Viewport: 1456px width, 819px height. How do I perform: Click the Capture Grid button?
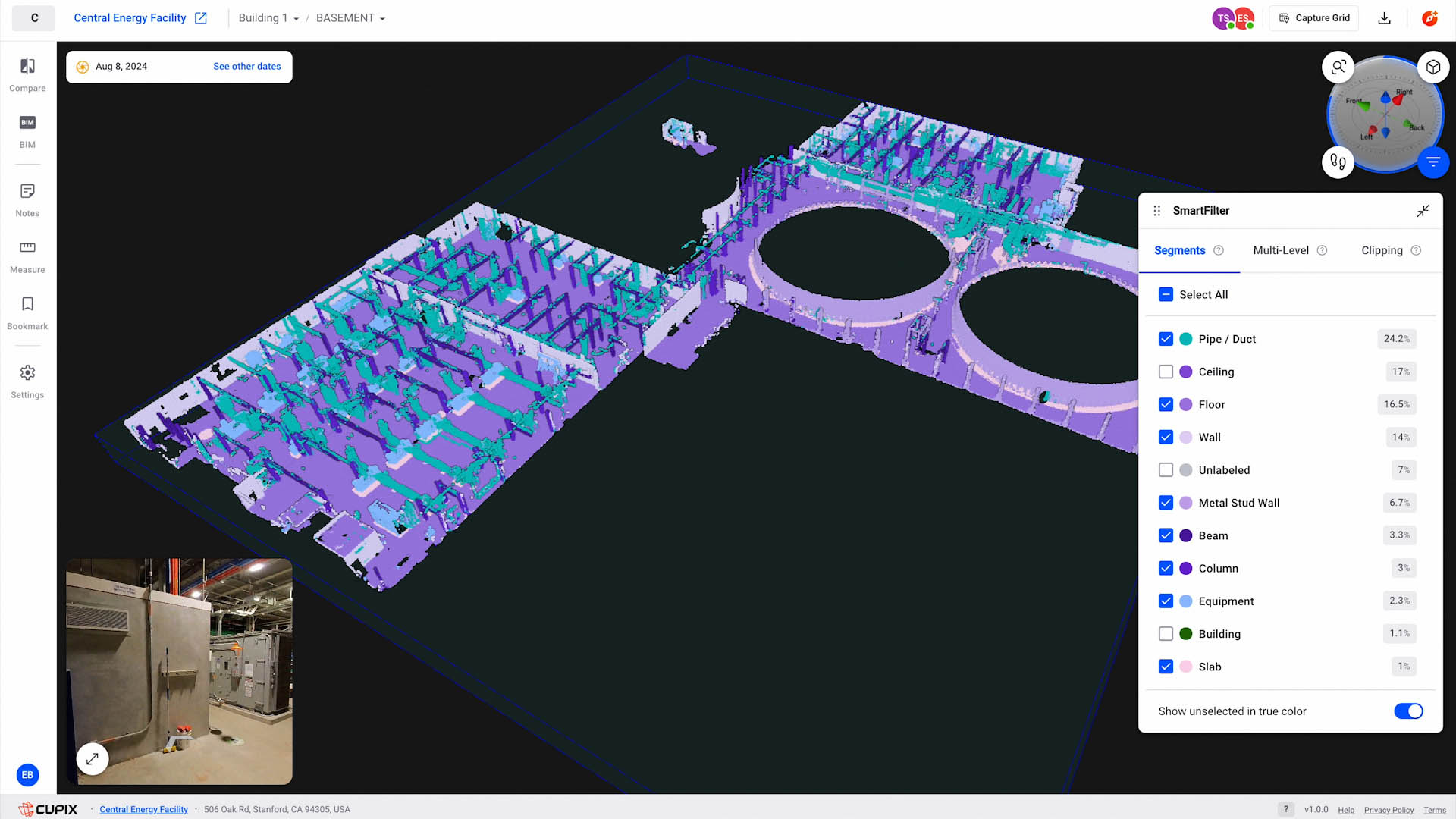click(x=1314, y=18)
